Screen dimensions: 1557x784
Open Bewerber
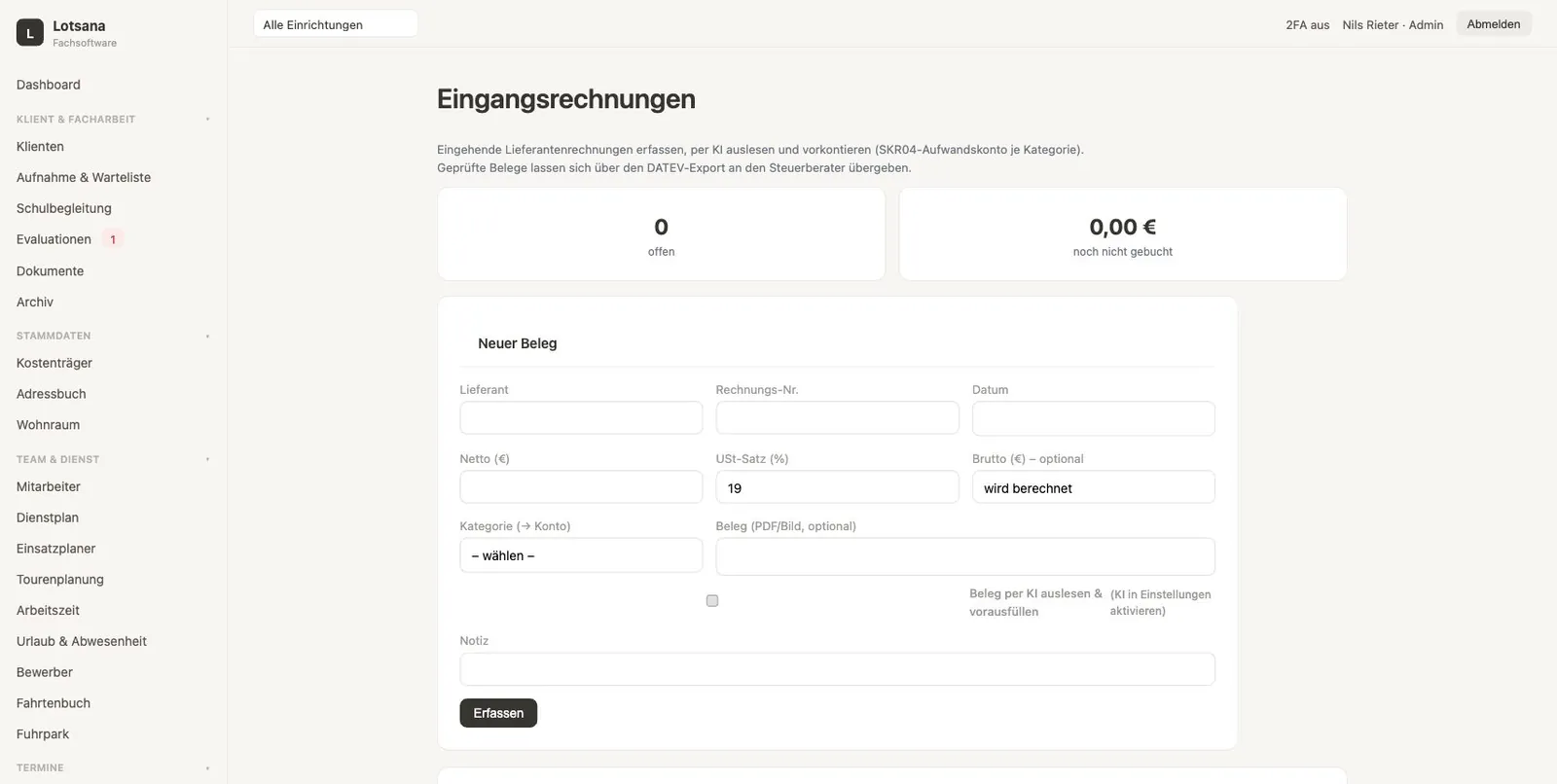click(45, 672)
